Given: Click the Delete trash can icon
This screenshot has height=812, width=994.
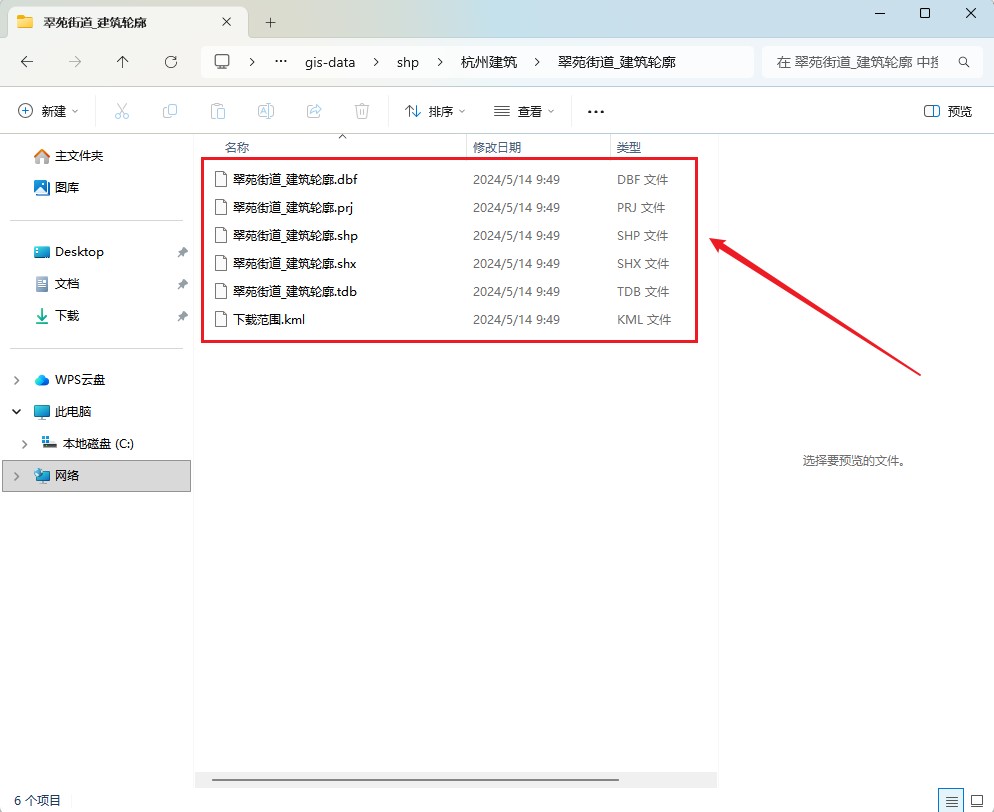Looking at the screenshot, I should click(x=362, y=111).
